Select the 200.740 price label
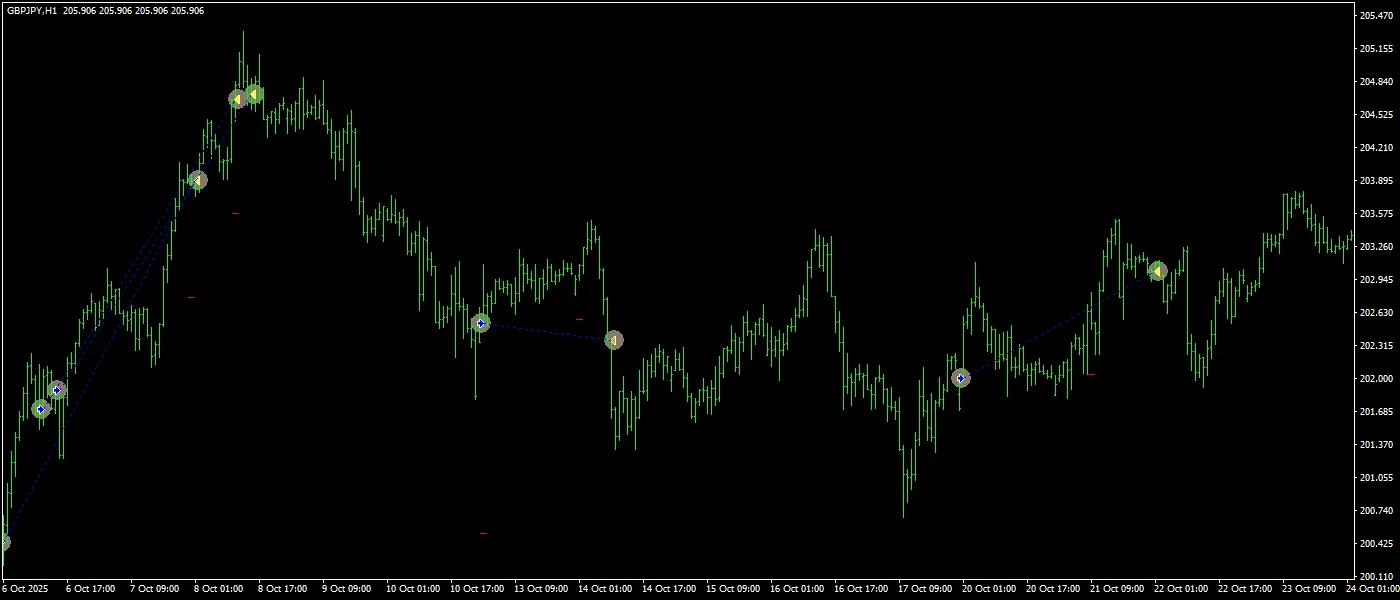The image size is (1400, 600). pos(1377,511)
